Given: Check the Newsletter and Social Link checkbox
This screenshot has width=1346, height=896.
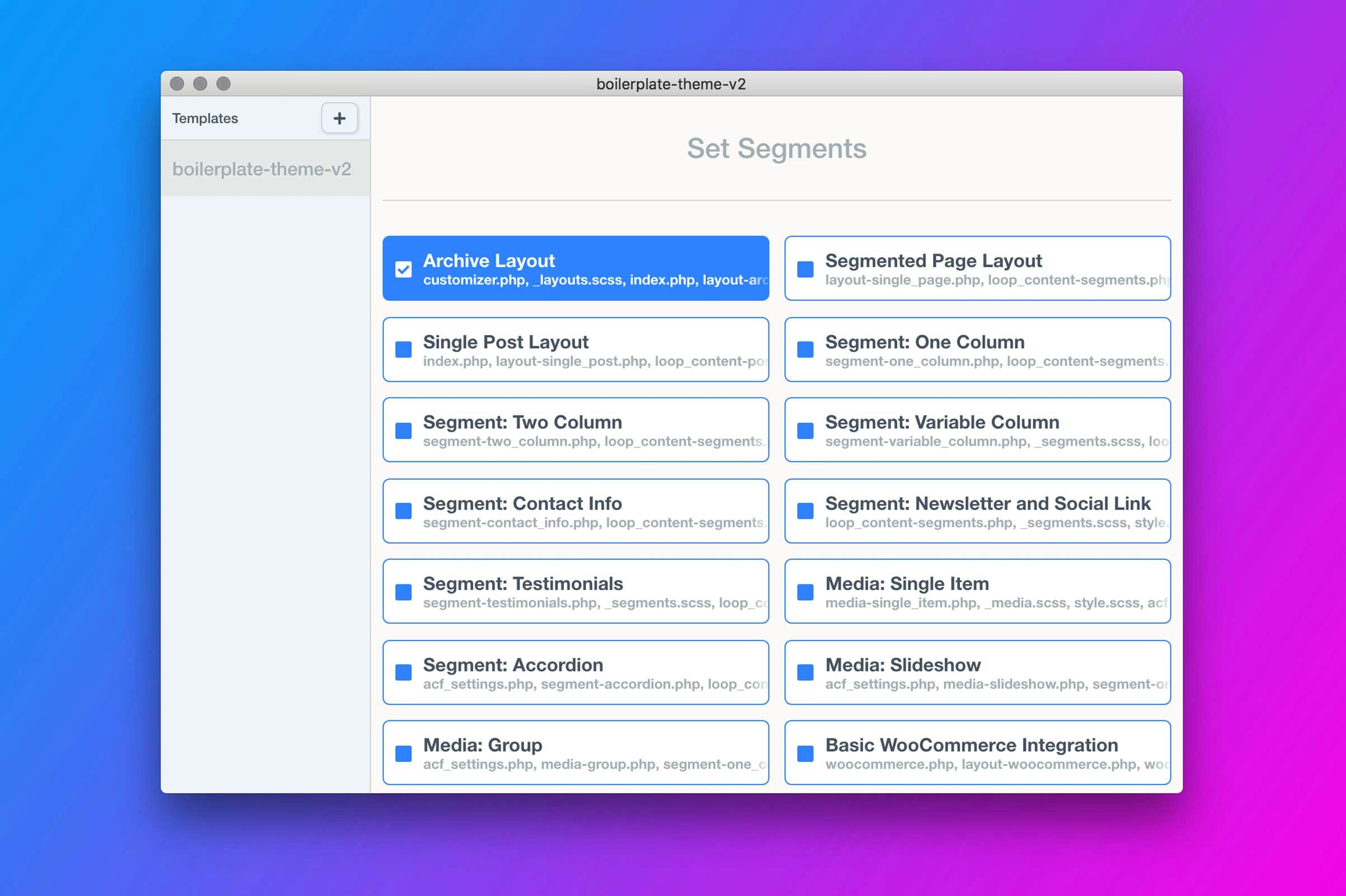Looking at the screenshot, I should pyautogui.click(x=804, y=511).
